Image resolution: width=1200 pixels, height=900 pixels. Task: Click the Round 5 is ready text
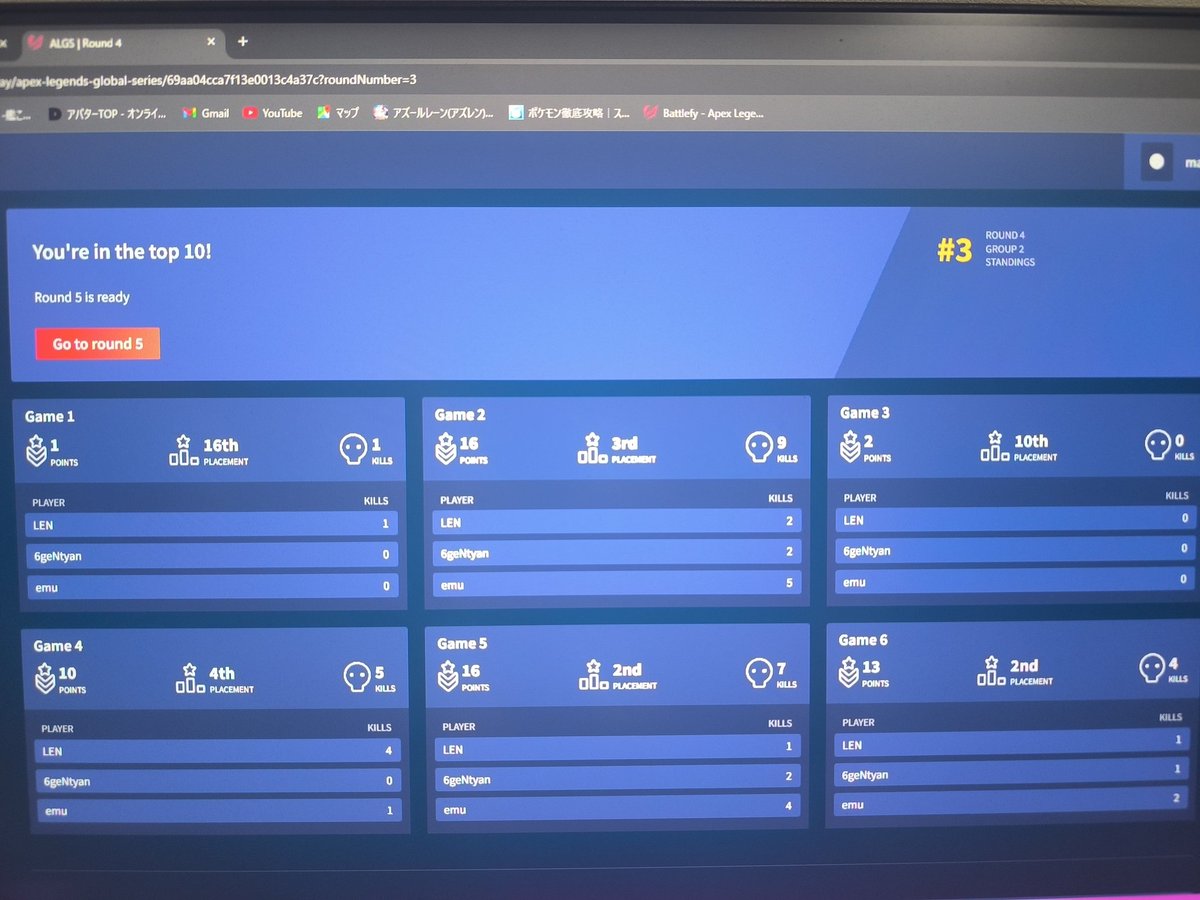pyautogui.click(x=82, y=297)
